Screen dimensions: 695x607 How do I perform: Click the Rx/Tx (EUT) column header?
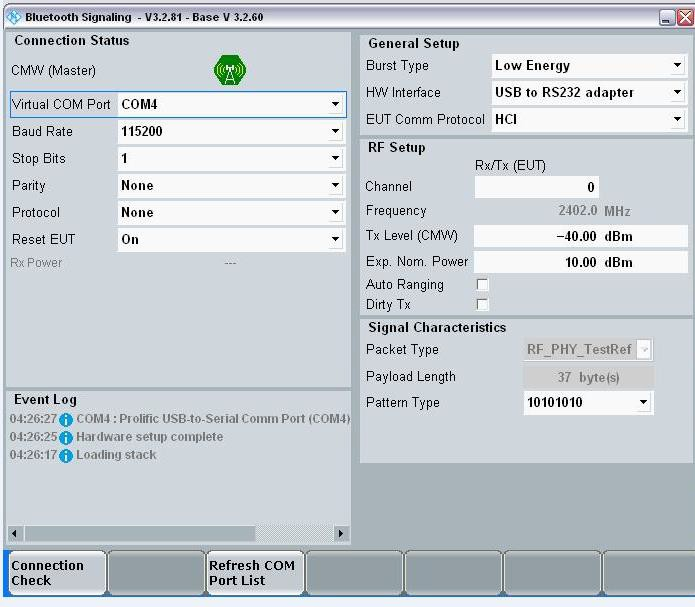pyautogui.click(x=510, y=166)
